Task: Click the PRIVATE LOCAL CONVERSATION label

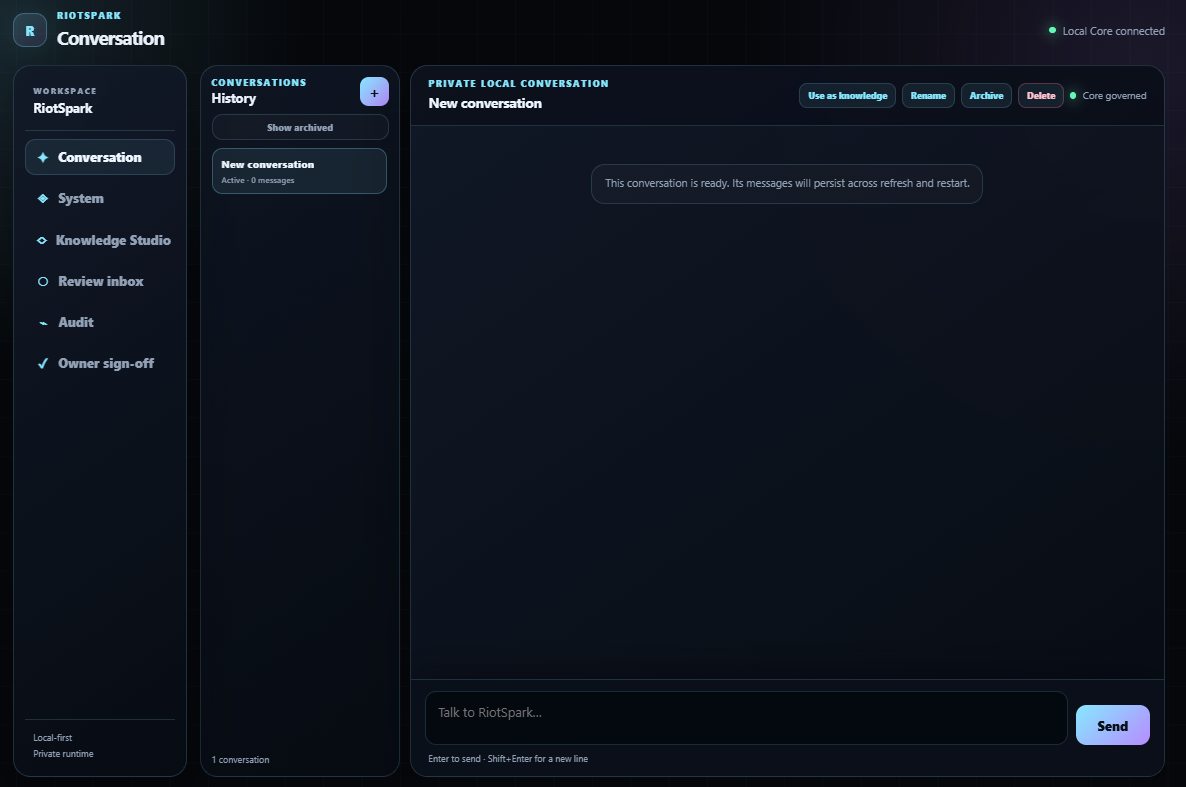Action: 518,83
